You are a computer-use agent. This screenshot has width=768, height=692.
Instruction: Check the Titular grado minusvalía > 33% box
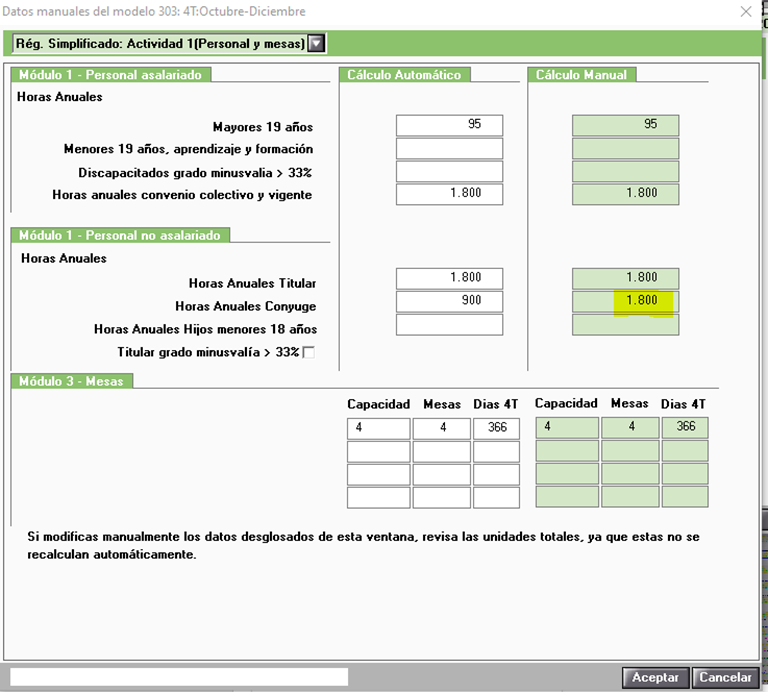tap(308, 352)
